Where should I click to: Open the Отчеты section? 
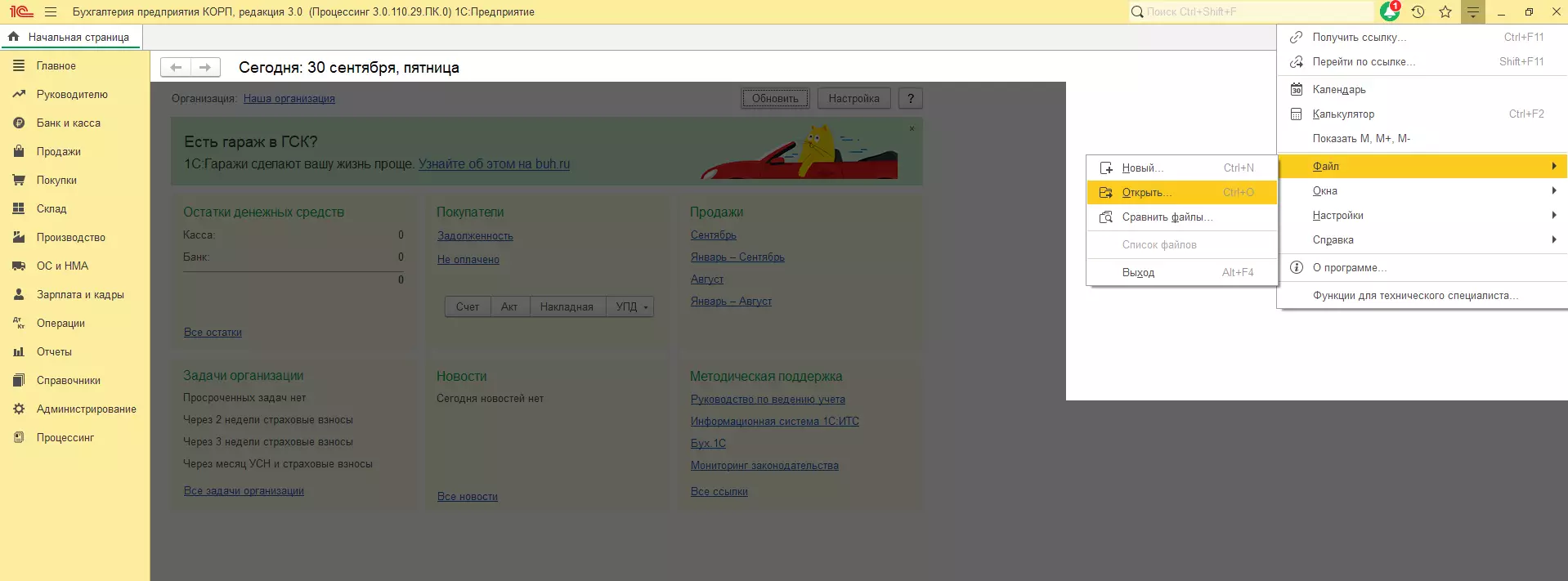(54, 352)
